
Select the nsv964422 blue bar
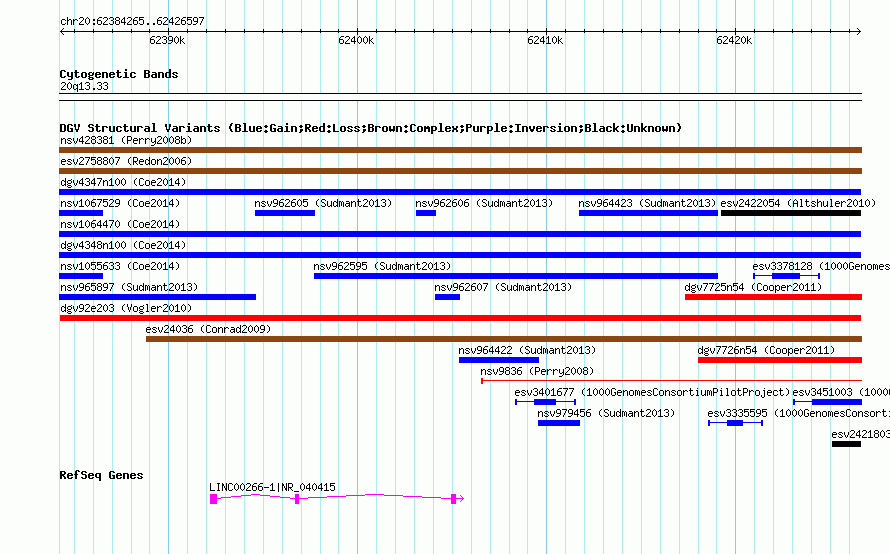click(499, 360)
